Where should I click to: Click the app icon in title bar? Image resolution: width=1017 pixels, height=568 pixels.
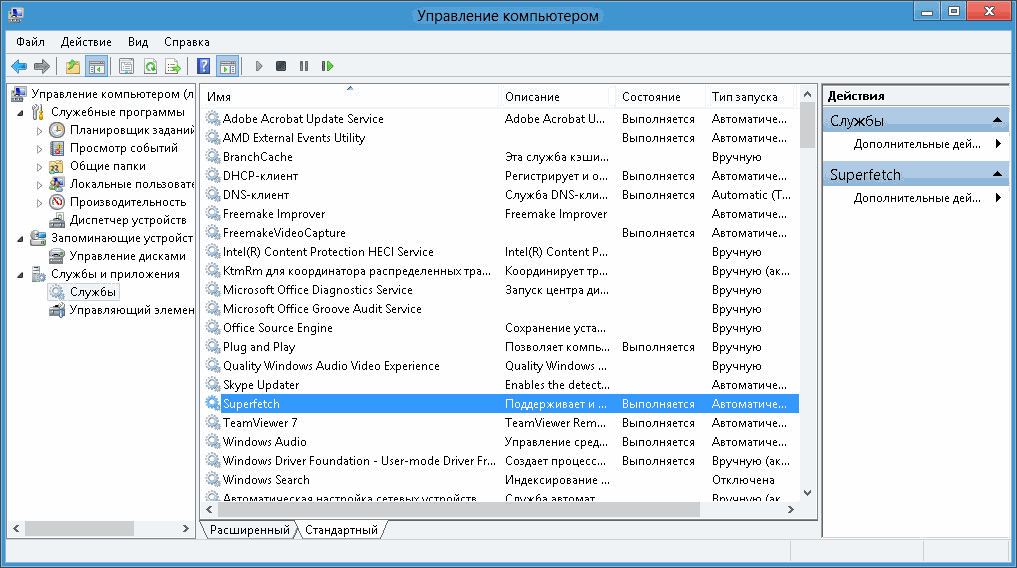pos(16,14)
